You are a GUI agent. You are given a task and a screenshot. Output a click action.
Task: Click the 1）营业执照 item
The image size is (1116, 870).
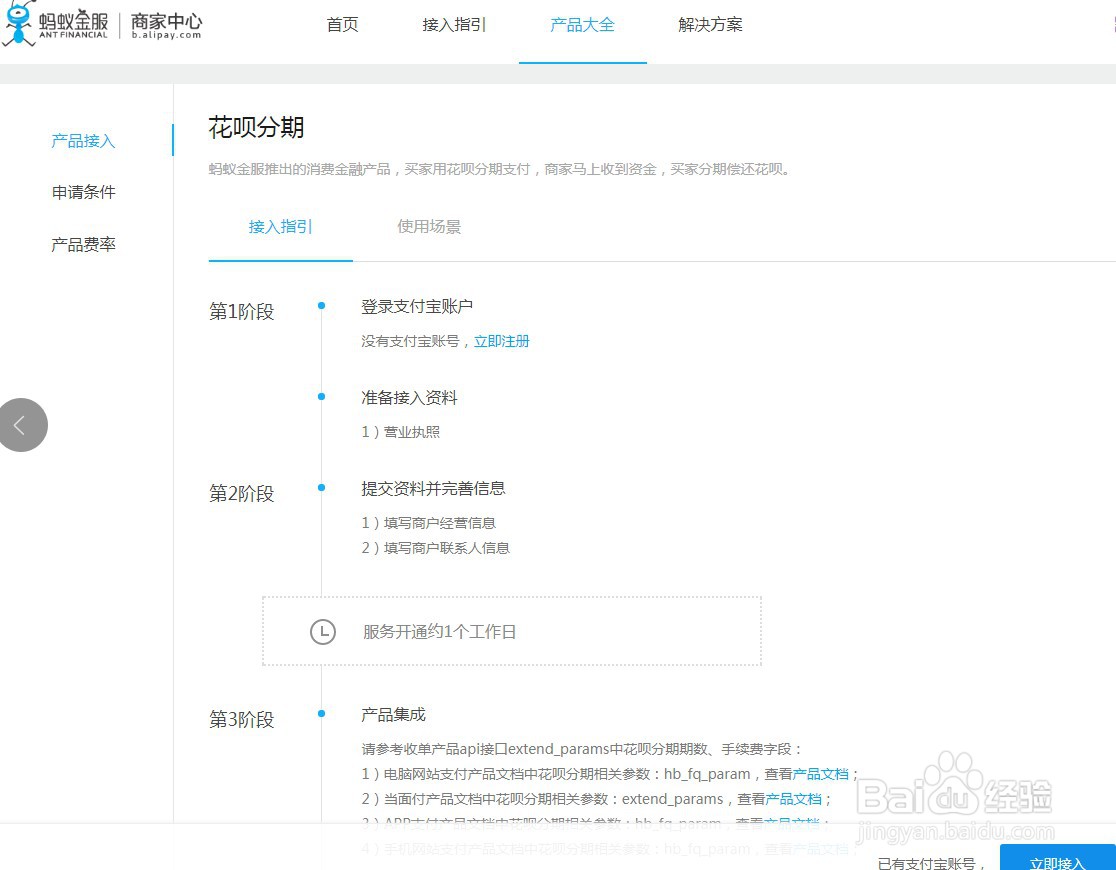(401, 432)
